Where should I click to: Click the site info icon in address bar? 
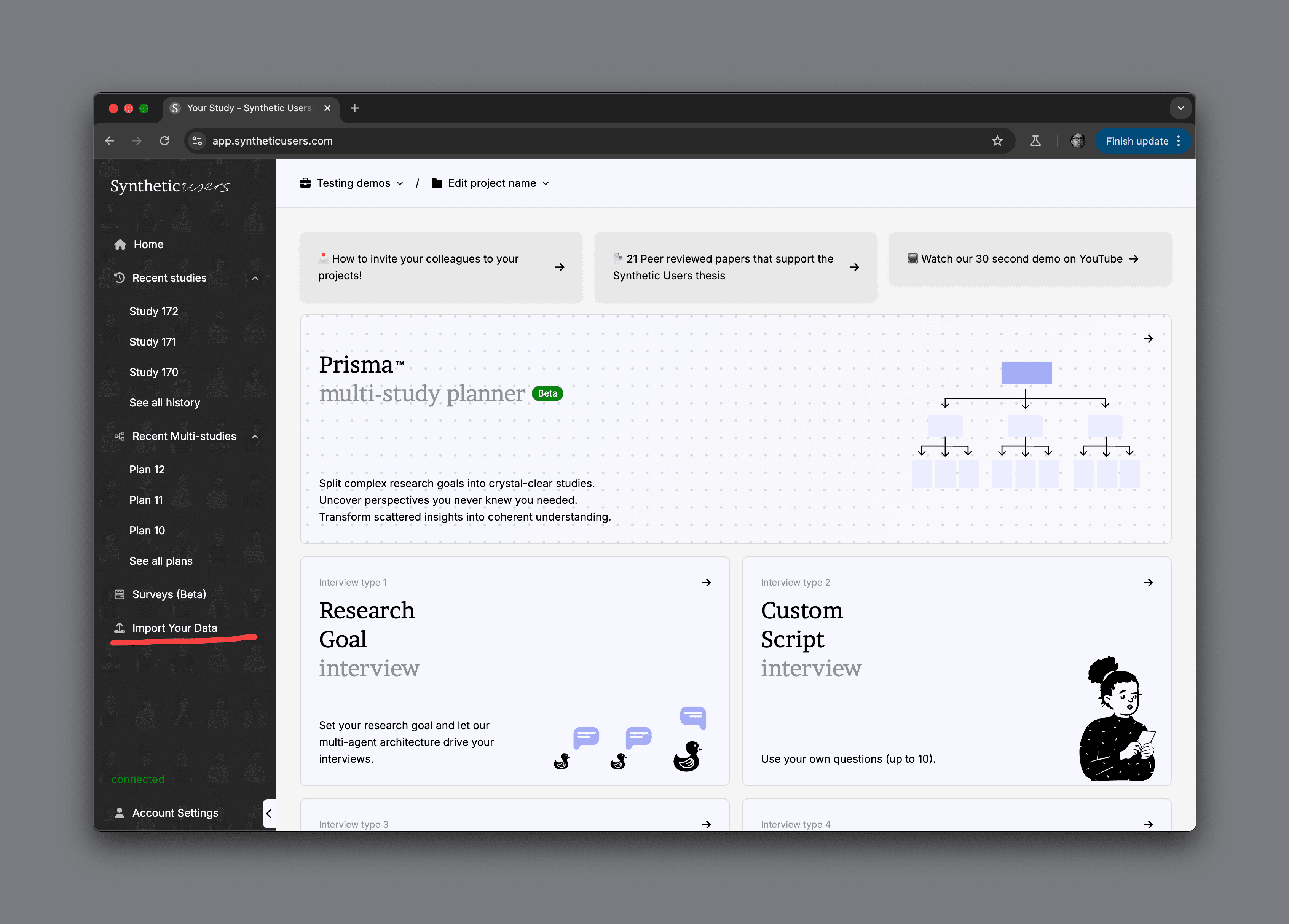click(x=197, y=141)
